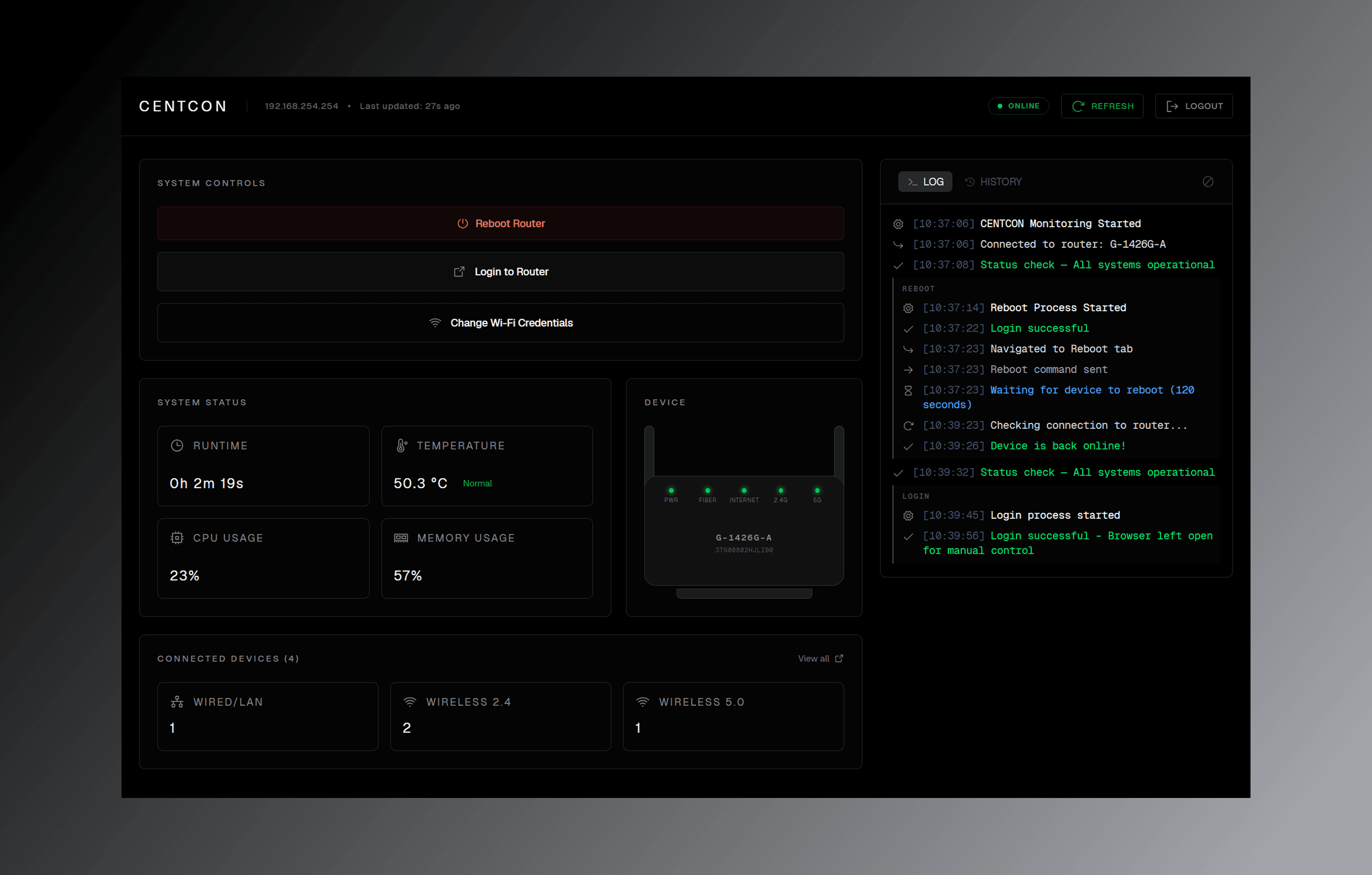Click the G-1426G-A model label on device
The image size is (1372, 875).
click(744, 537)
